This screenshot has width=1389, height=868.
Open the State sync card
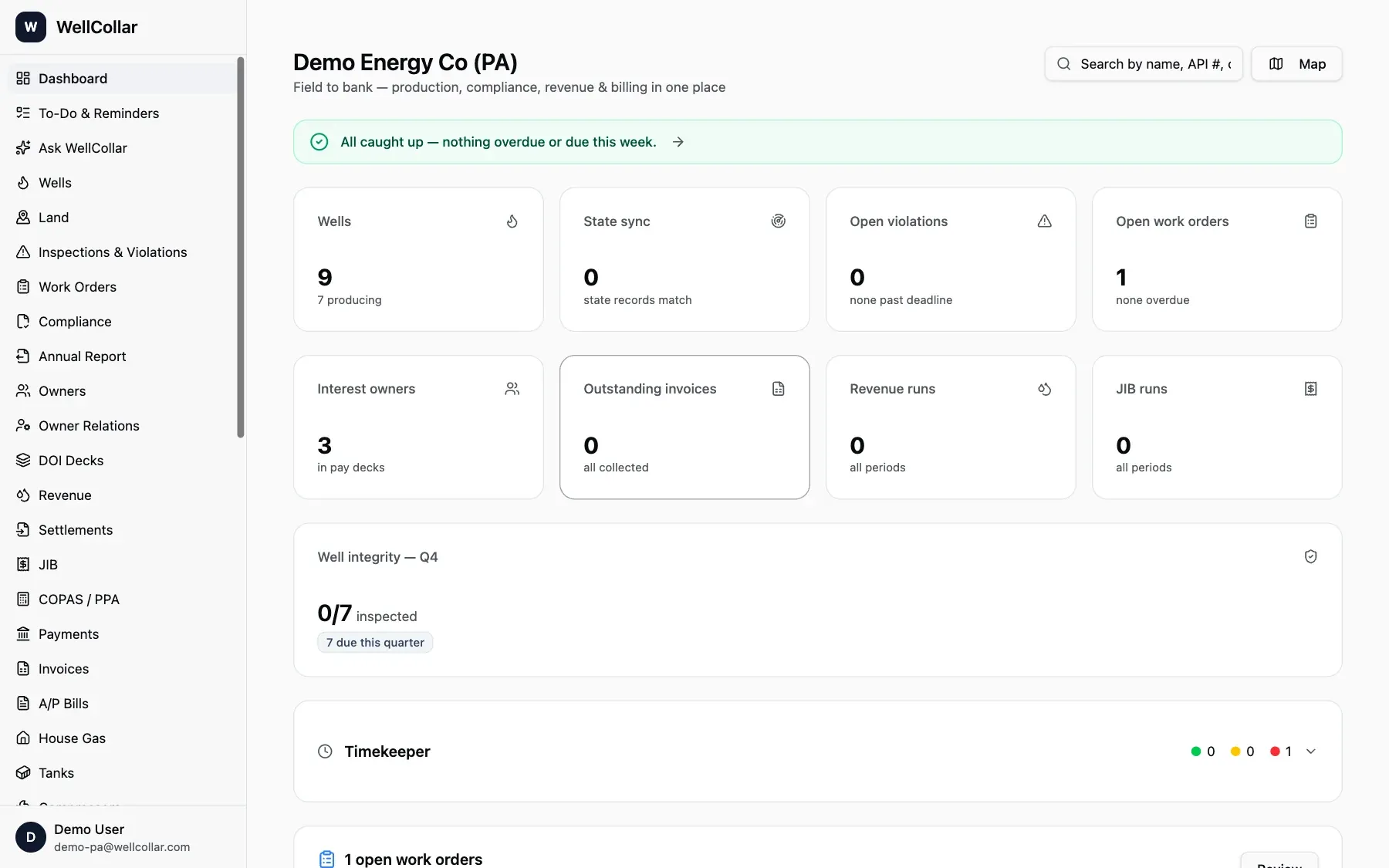click(x=684, y=259)
